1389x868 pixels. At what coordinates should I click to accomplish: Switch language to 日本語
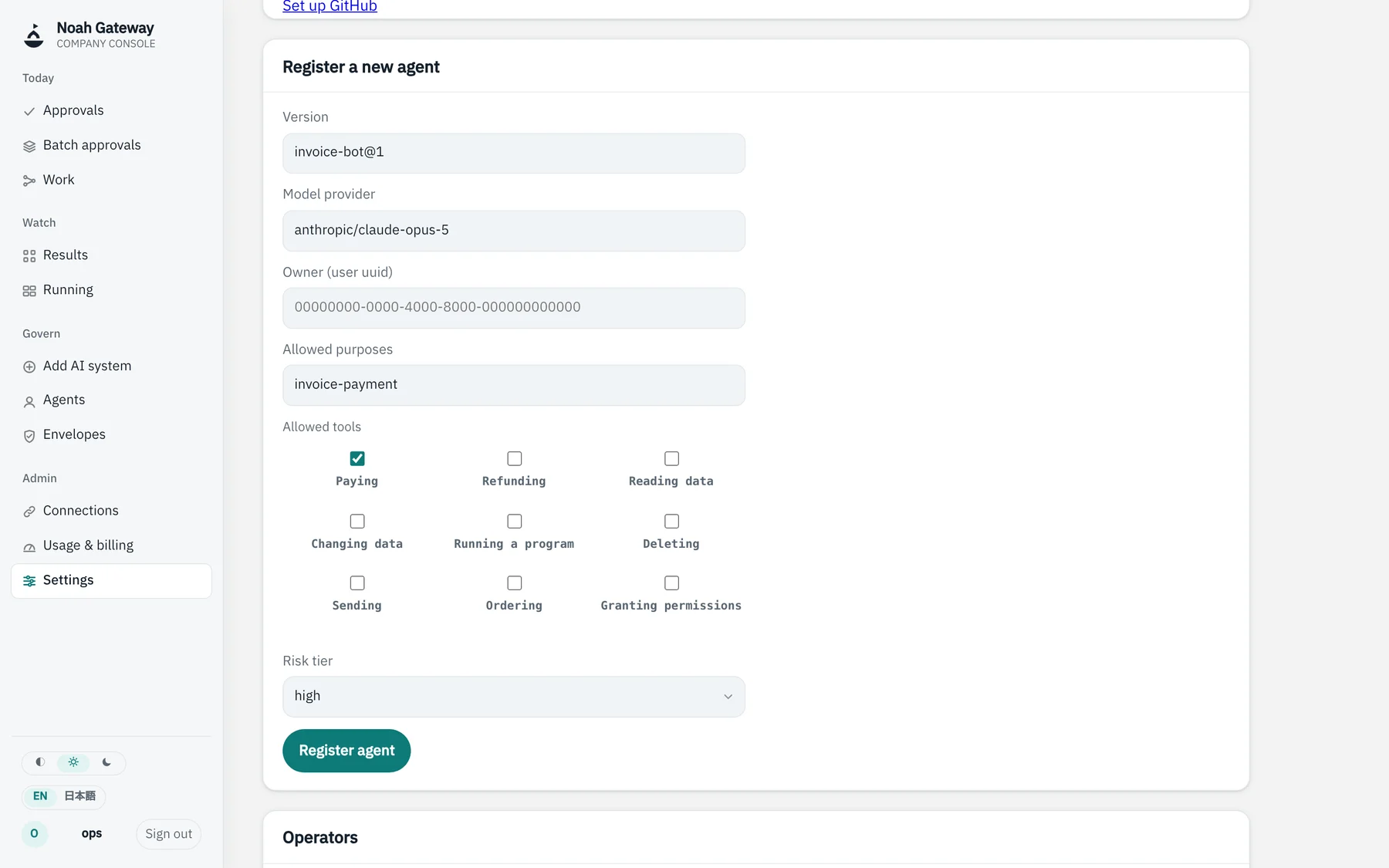(x=80, y=796)
